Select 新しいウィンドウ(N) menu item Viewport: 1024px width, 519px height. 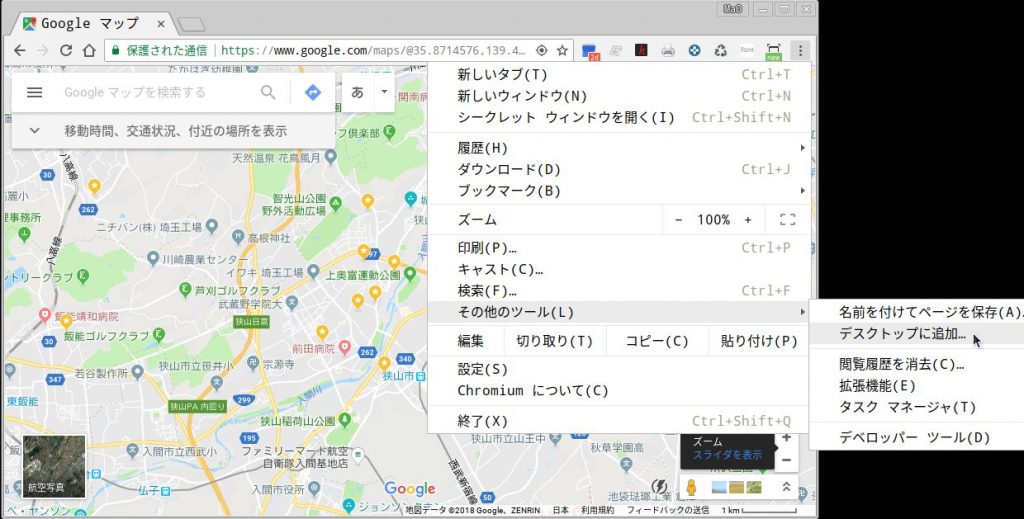(620, 96)
